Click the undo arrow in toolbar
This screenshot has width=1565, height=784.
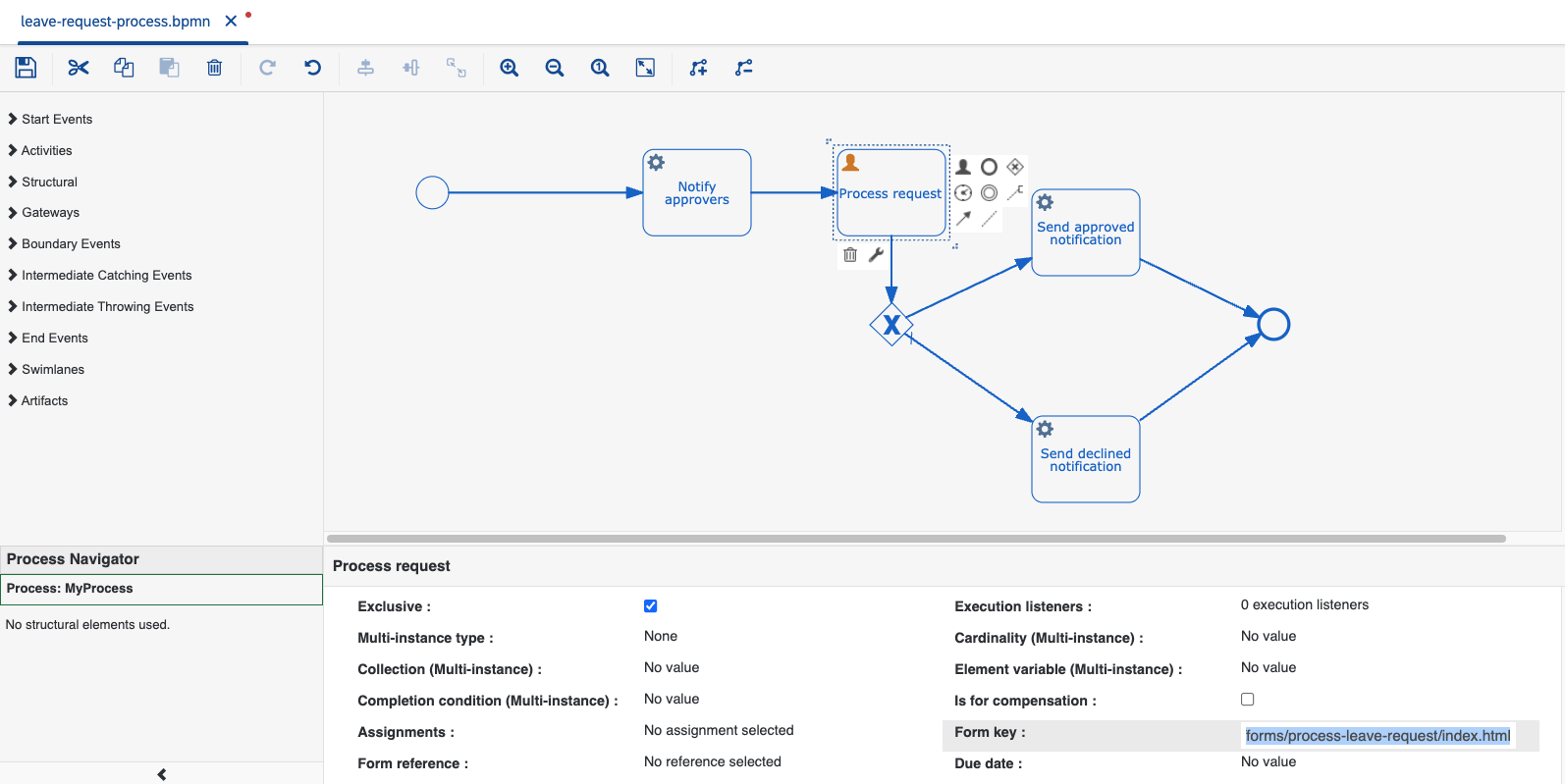(x=312, y=68)
